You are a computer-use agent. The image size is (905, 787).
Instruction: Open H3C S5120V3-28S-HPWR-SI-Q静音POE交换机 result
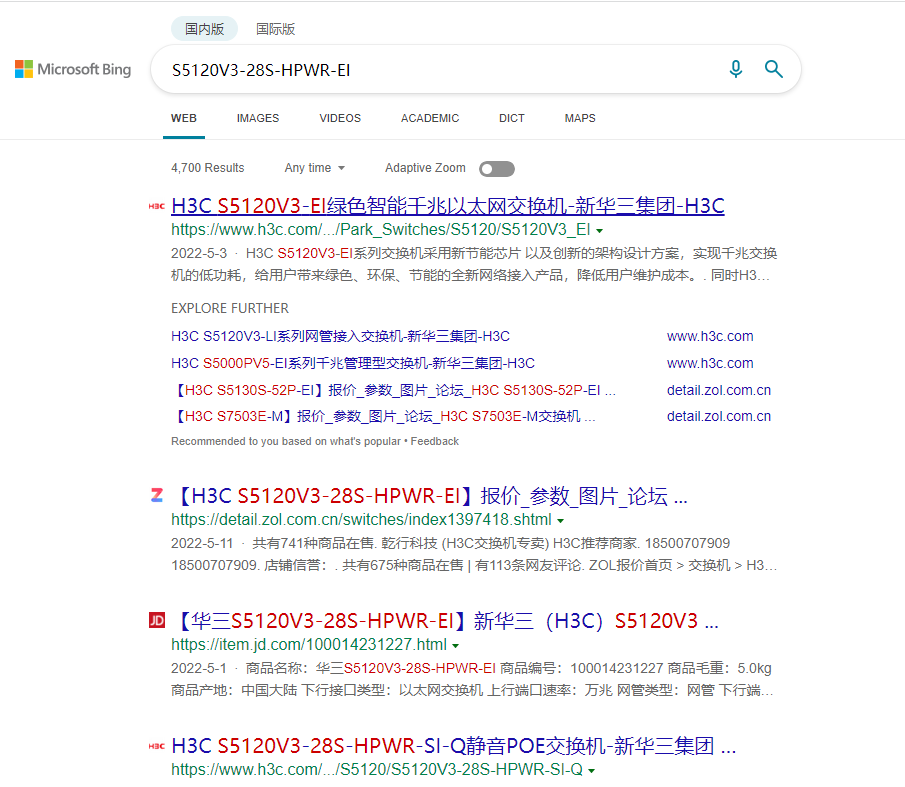(454, 746)
